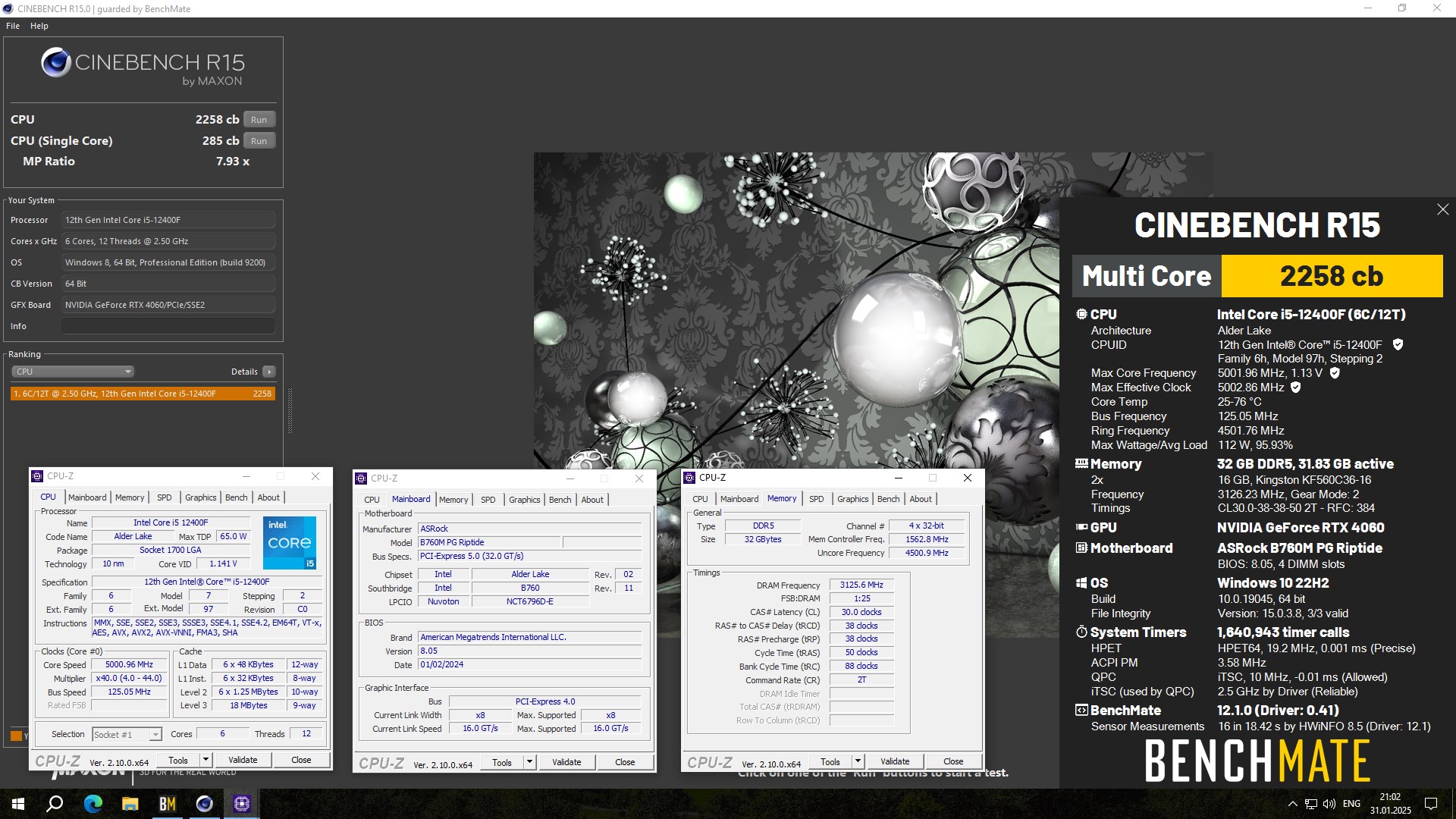Viewport: 1456px width, 819px height.
Task: Switch ENG input language indicator
Action: (1351, 804)
